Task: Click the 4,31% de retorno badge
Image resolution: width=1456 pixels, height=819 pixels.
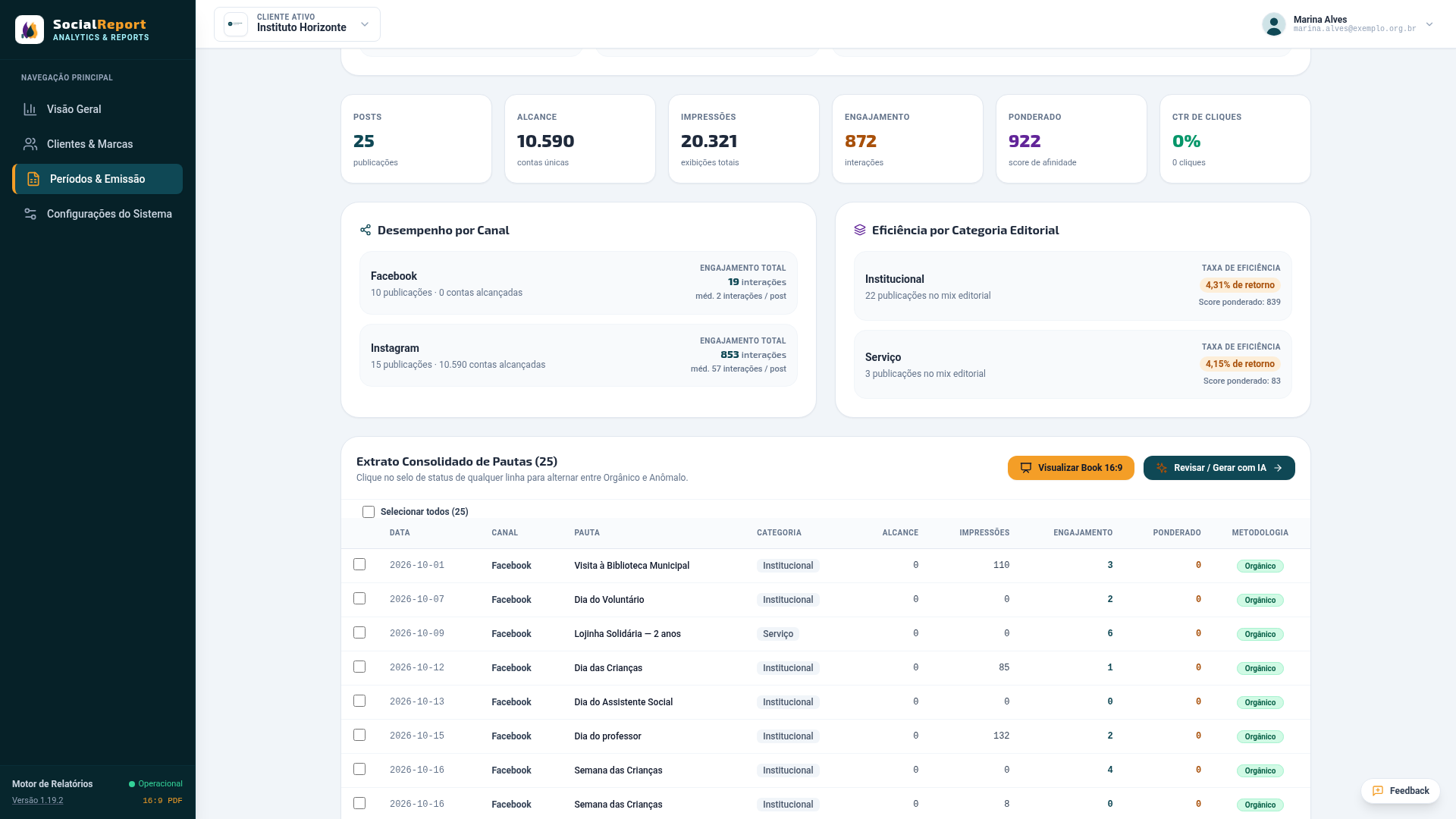Action: point(1240,285)
